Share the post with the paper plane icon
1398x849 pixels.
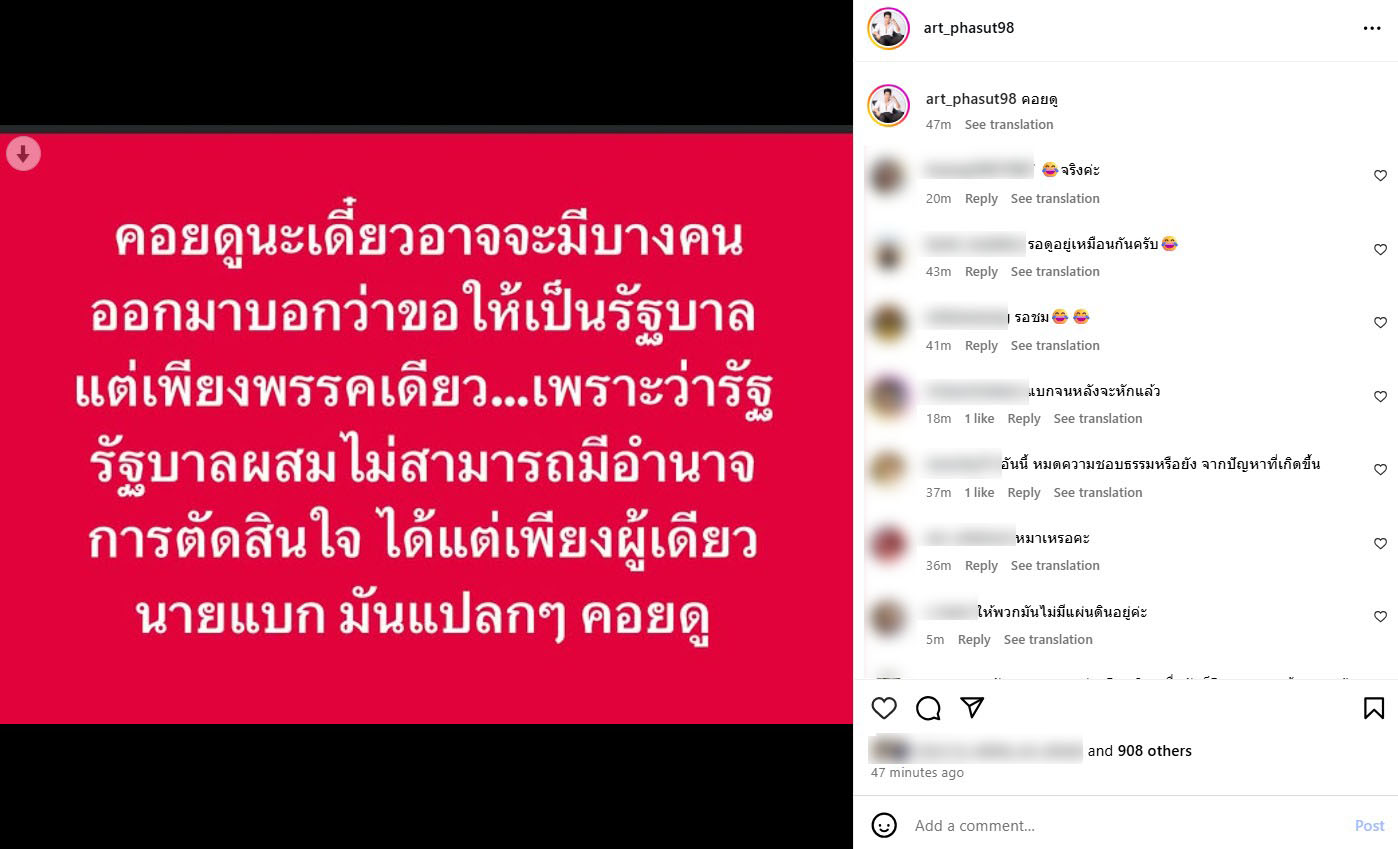click(x=972, y=708)
